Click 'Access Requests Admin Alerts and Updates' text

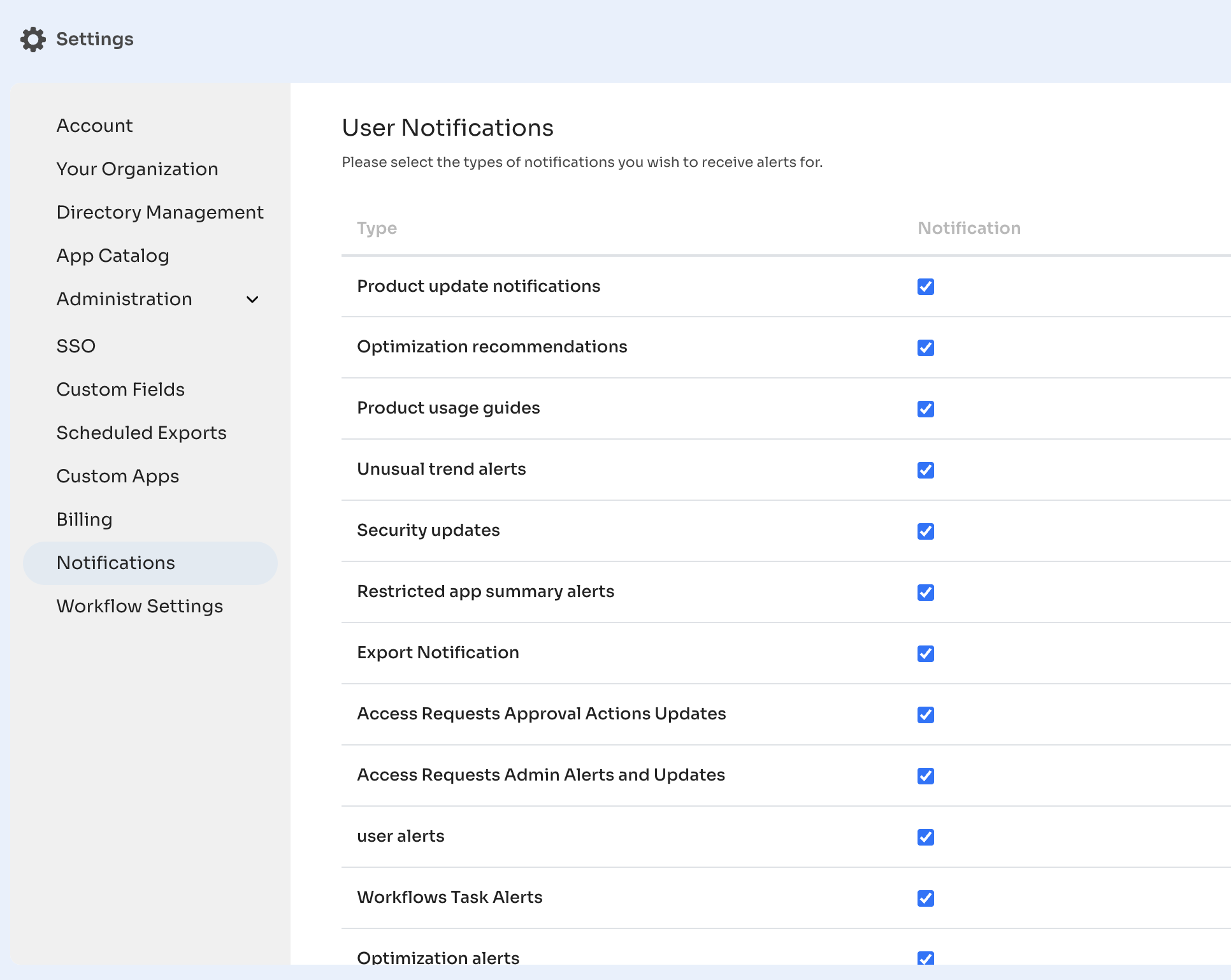tap(541, 775)
